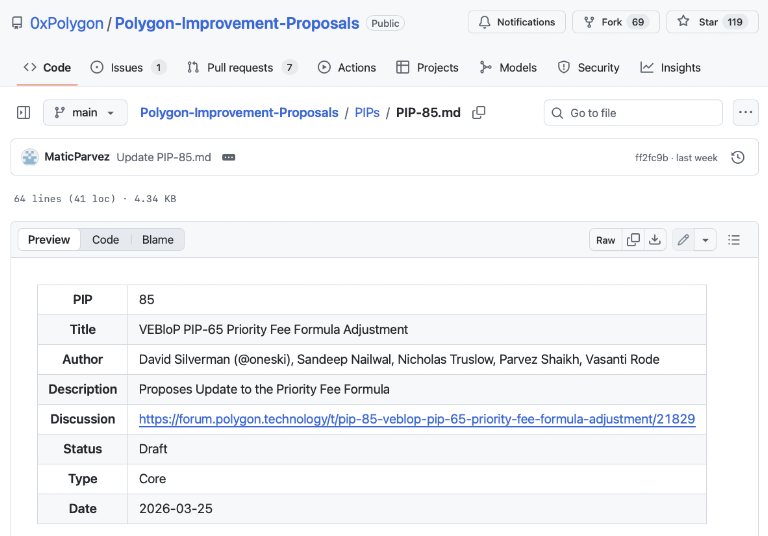Click MaticParvez avatar image
The image size is (768, 536).
30,157
